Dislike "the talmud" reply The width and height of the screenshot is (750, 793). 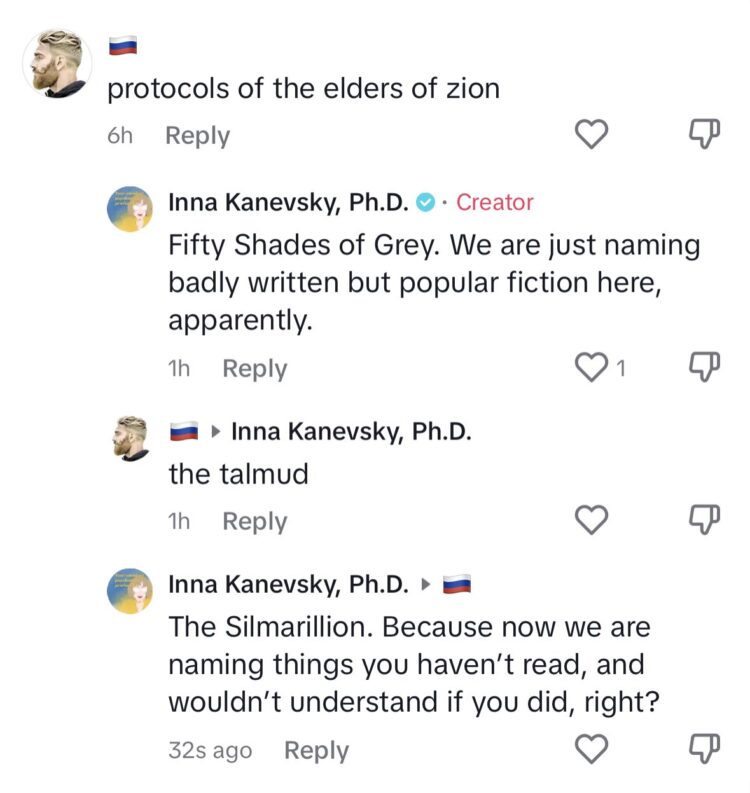point(706,520)
